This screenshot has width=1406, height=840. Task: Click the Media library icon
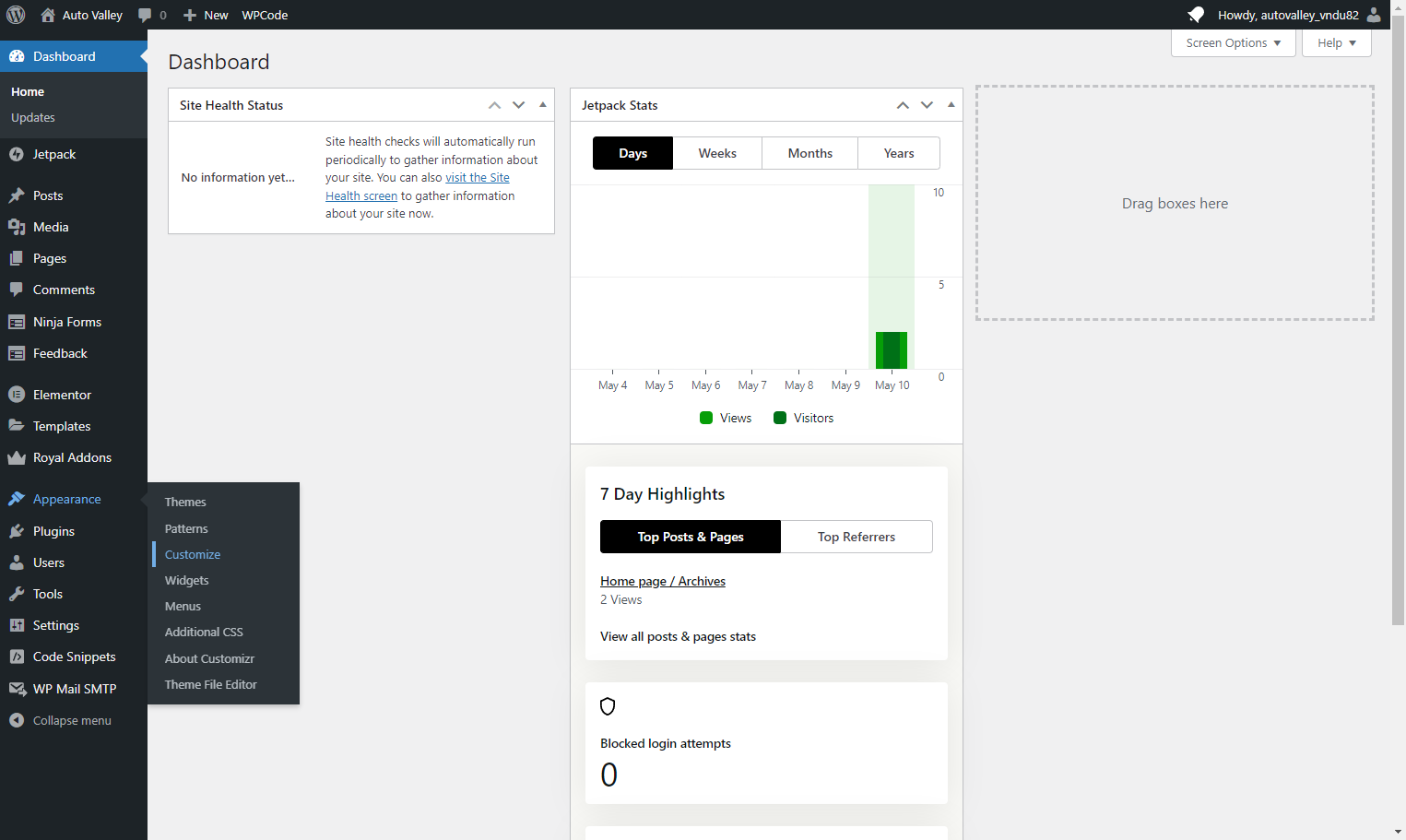[17, 227]
